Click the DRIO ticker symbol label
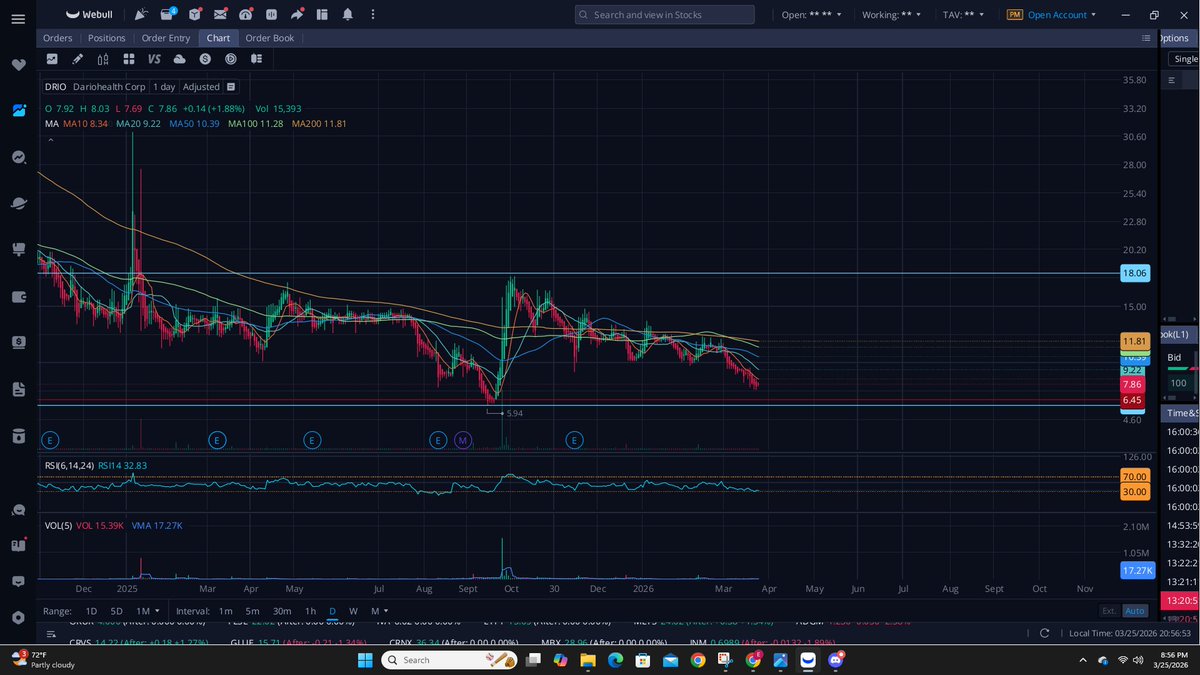This screenshot has height=675, width=1200. coord(56,87)
